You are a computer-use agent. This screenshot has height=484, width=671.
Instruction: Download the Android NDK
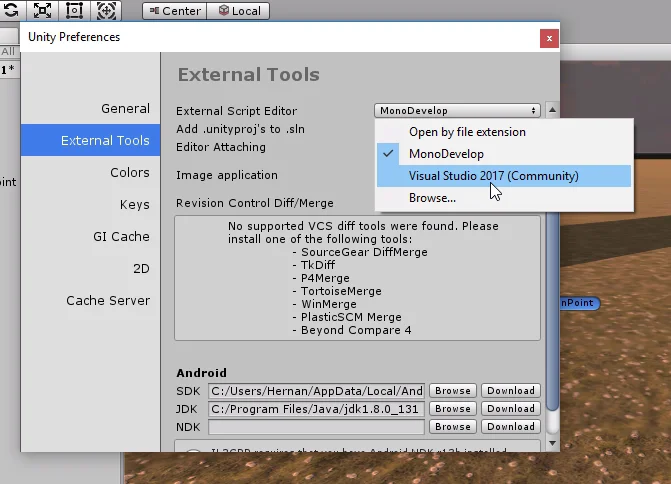click(x=511, y=427)
